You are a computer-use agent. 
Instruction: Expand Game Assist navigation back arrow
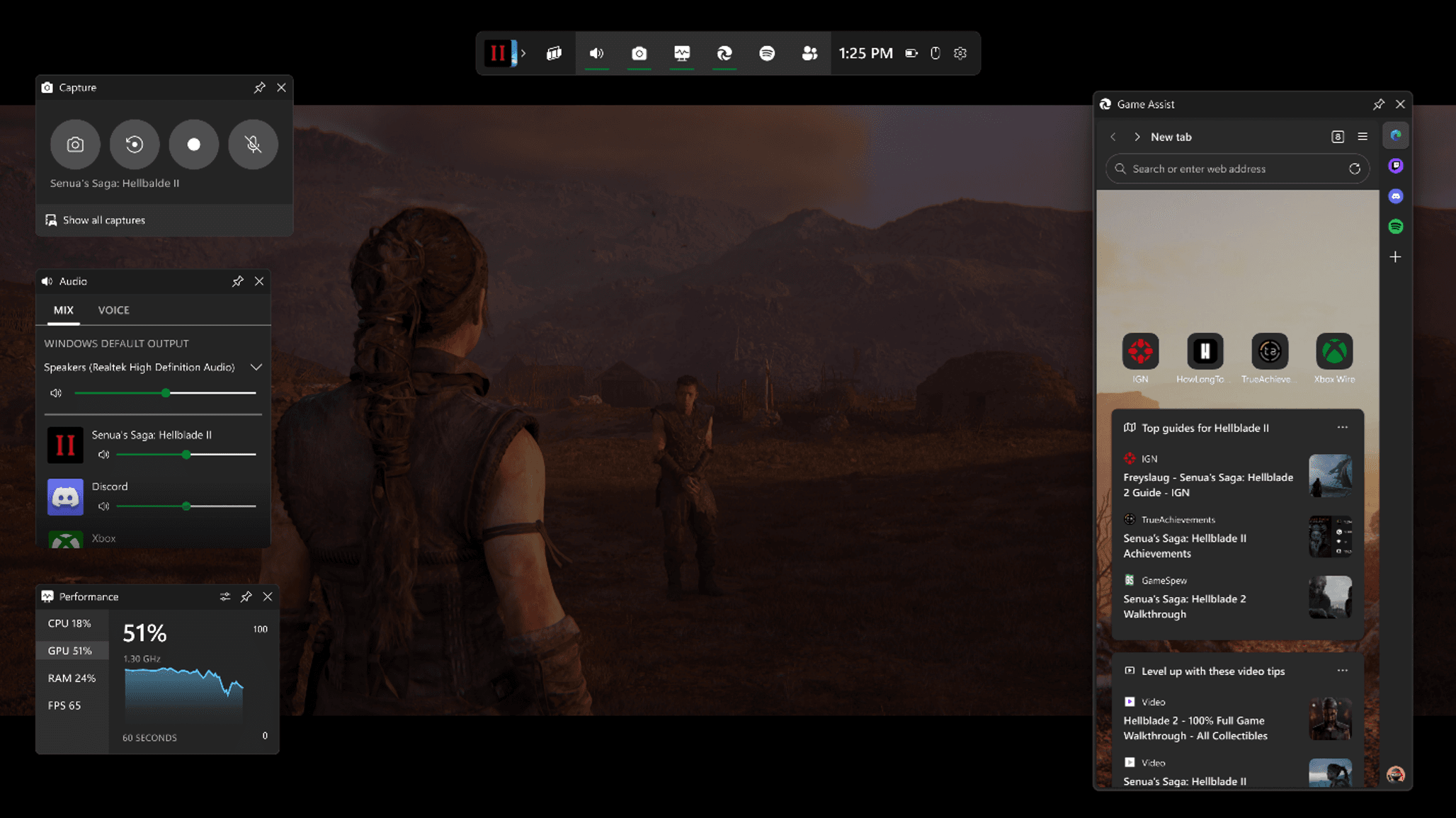1113,136
